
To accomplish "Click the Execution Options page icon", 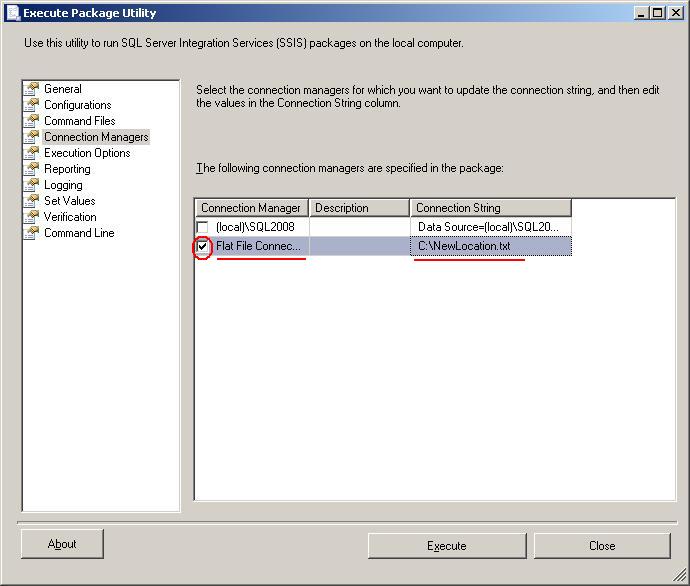I will click(x=32, y=153).
